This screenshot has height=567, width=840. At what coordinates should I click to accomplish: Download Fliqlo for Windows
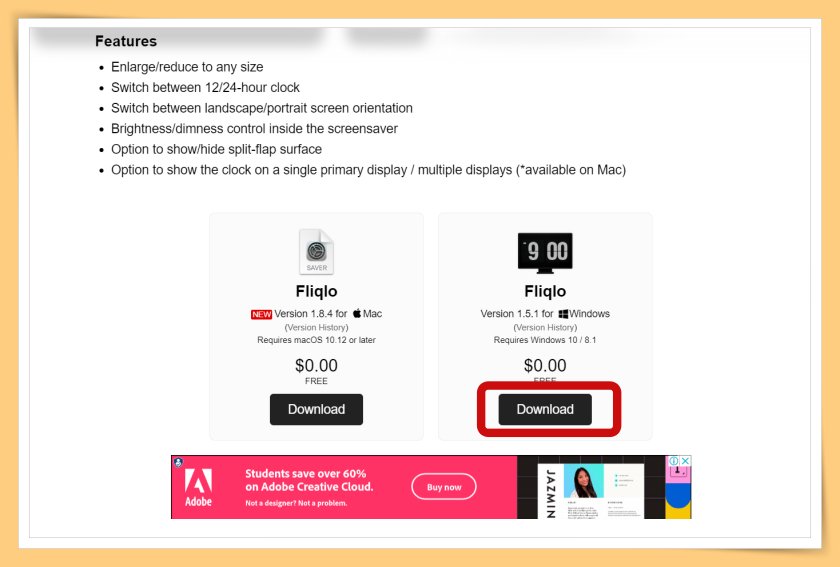point(545,409)
